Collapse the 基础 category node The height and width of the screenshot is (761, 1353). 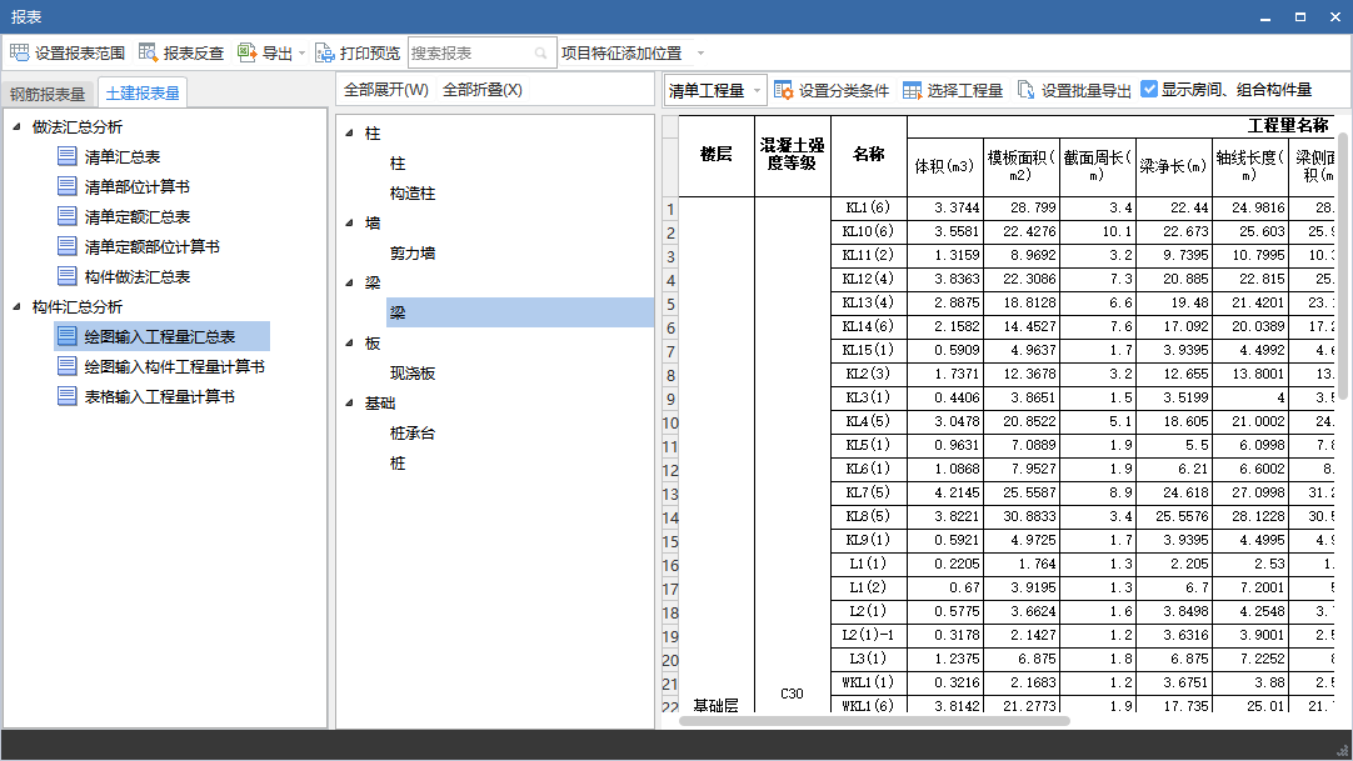pyautogui.click(x=349, y=403)
